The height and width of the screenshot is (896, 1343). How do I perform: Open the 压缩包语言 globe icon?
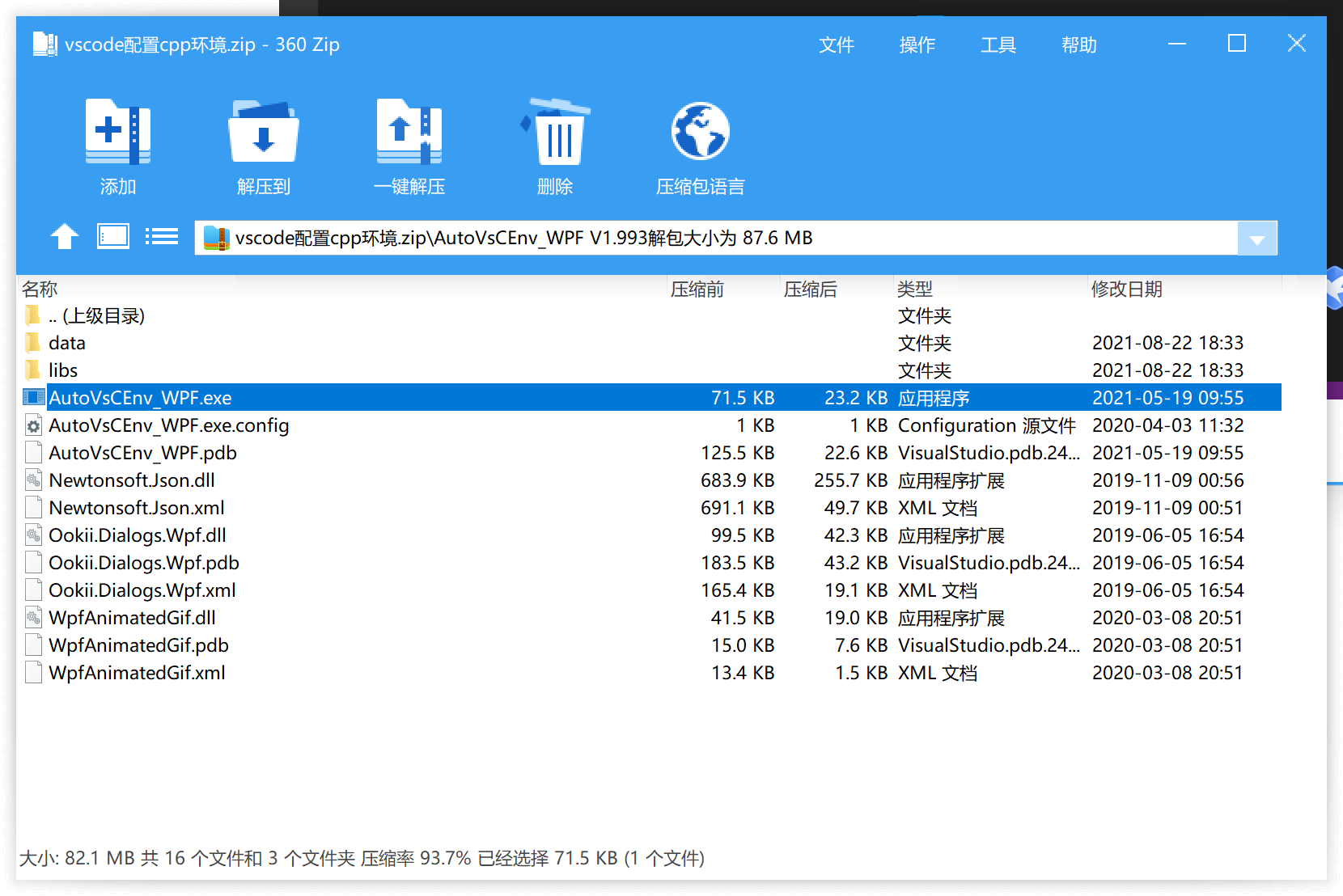pyautogui.click(x=700, y=131)
